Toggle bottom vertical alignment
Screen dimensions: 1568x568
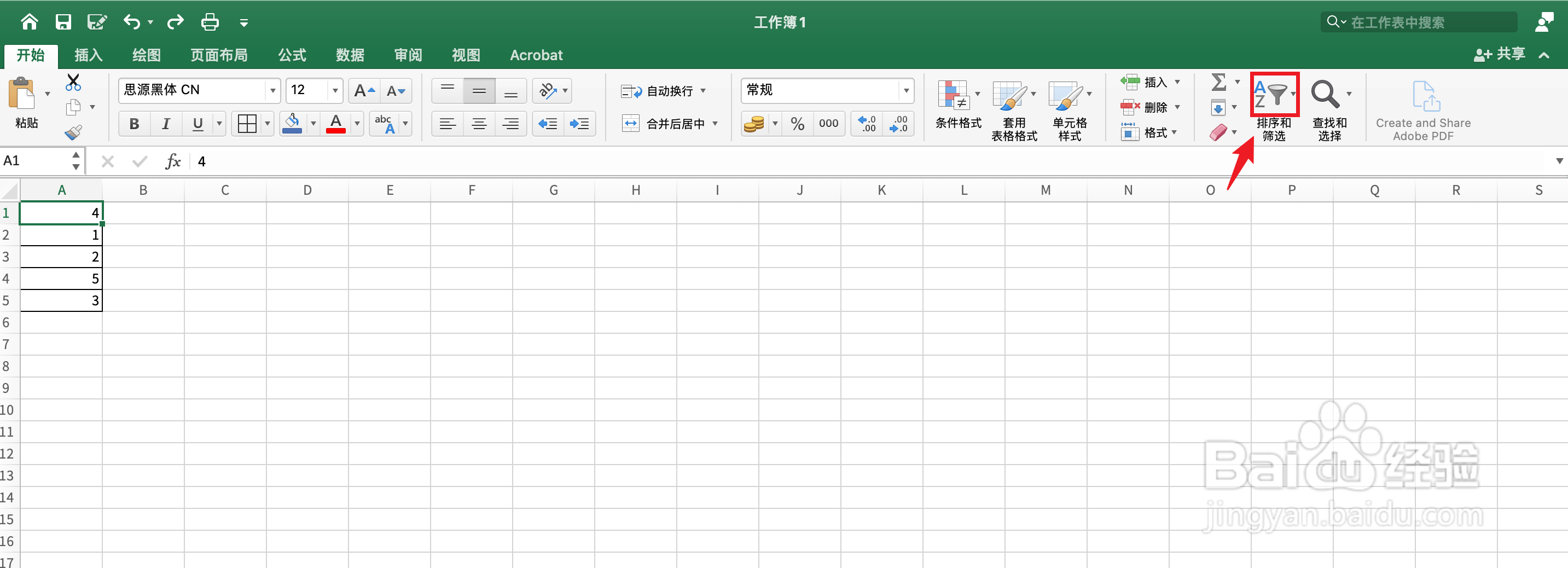pos(510,91)
